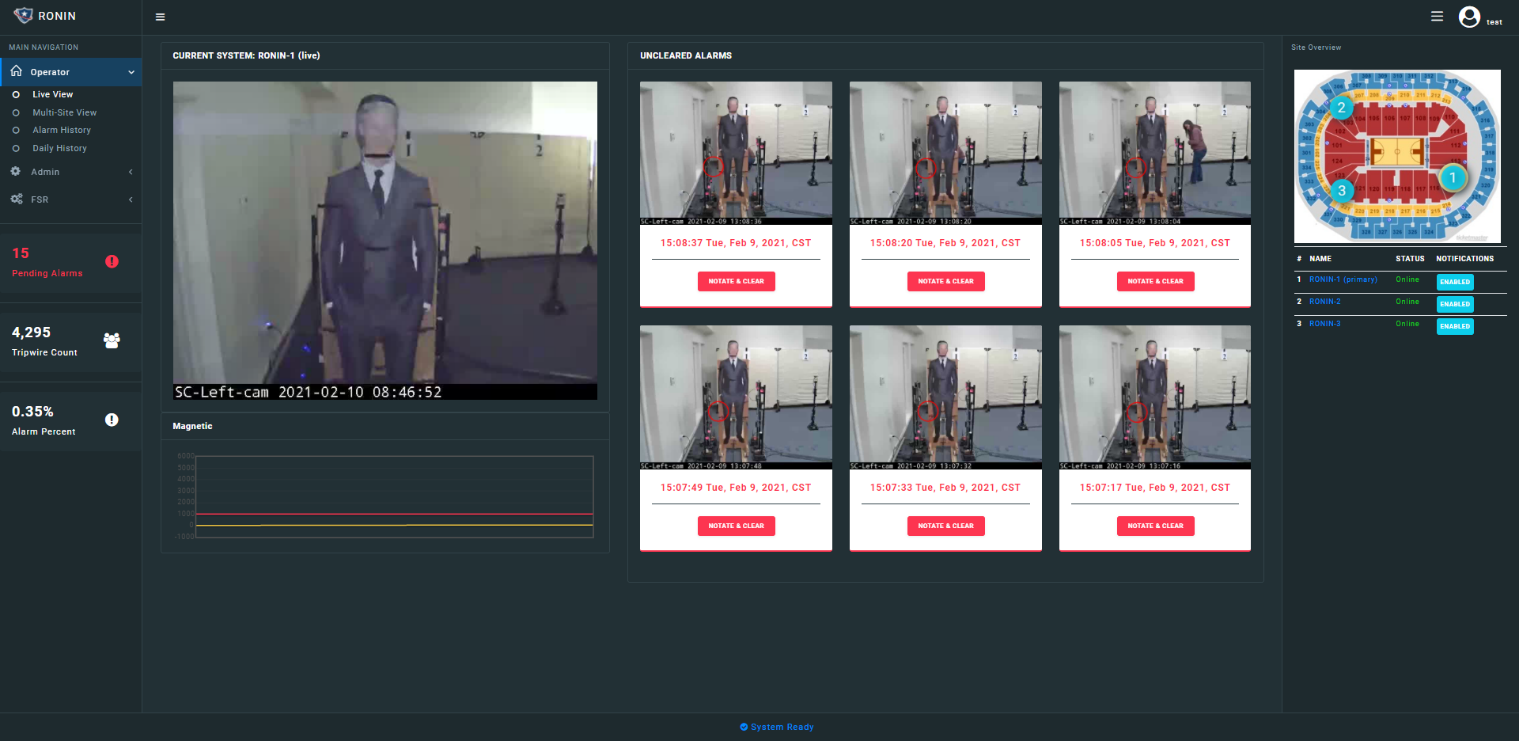Viewport: 1519px width, 741px height.
Task: Toggle the sidebar hamburger menu icon
Action: [160, 17]
